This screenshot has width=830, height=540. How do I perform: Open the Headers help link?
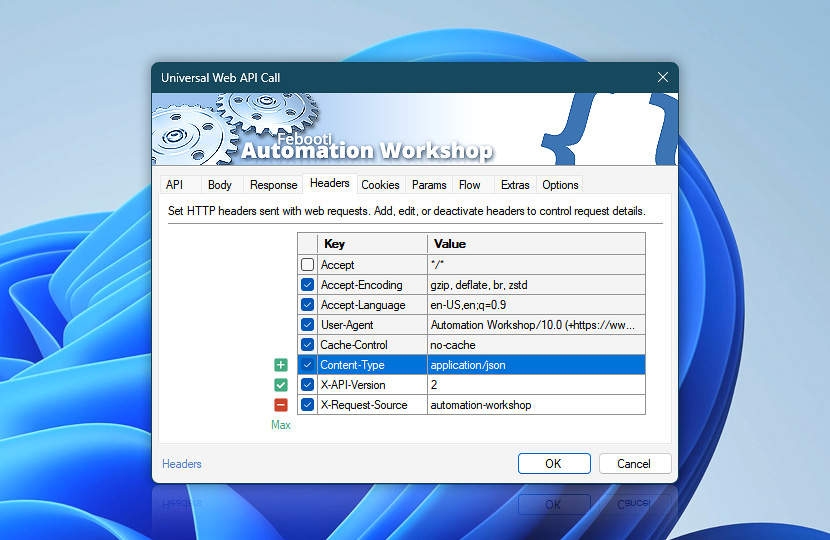(x=182, y=464)
